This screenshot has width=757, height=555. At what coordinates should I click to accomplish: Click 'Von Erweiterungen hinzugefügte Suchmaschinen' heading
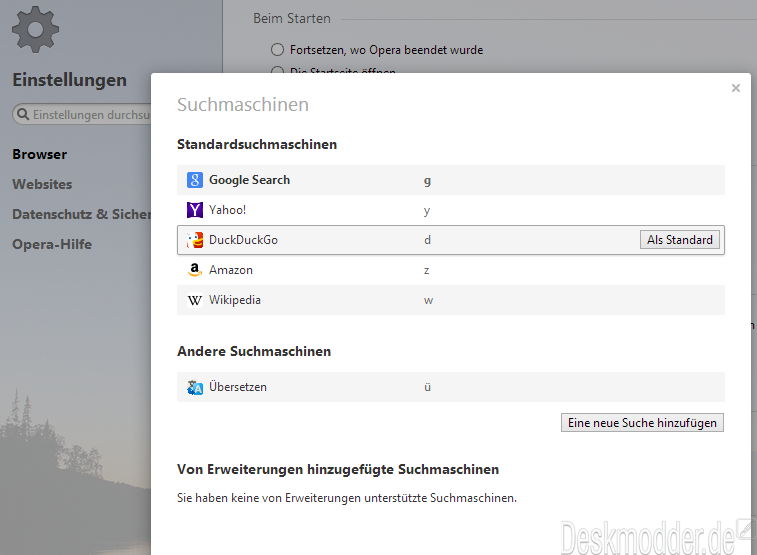(338, 470)
